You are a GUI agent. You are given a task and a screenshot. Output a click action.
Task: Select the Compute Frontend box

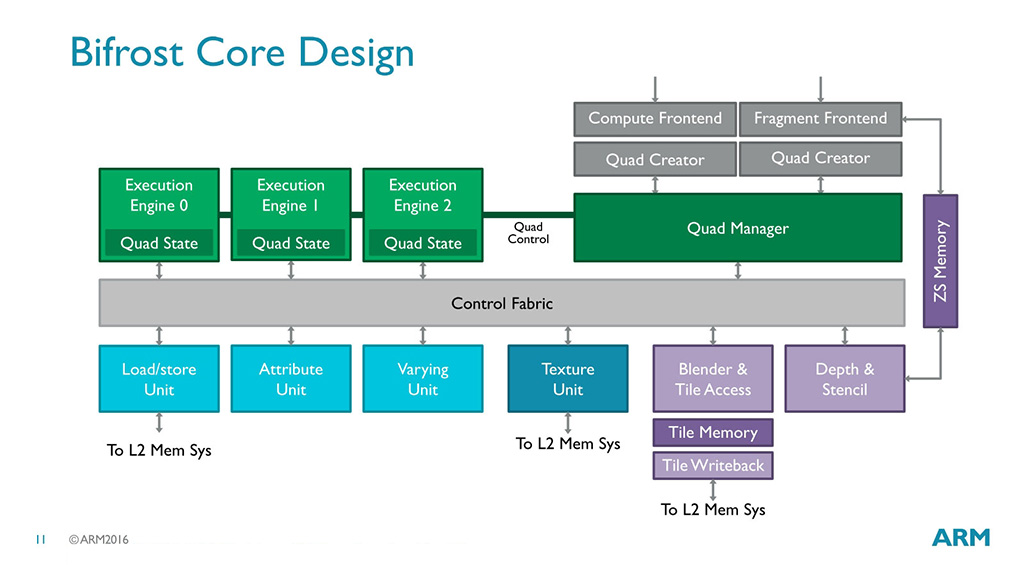click(x=655, y=119)
